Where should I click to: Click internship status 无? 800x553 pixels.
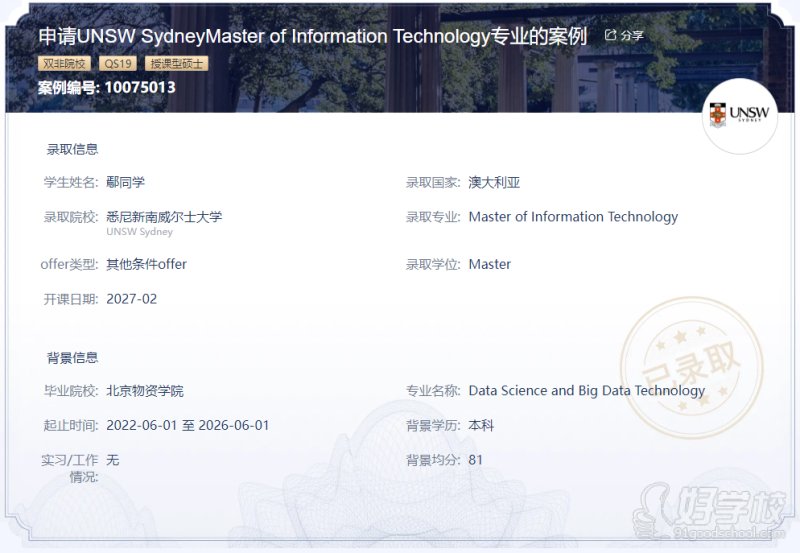(113, 460)
